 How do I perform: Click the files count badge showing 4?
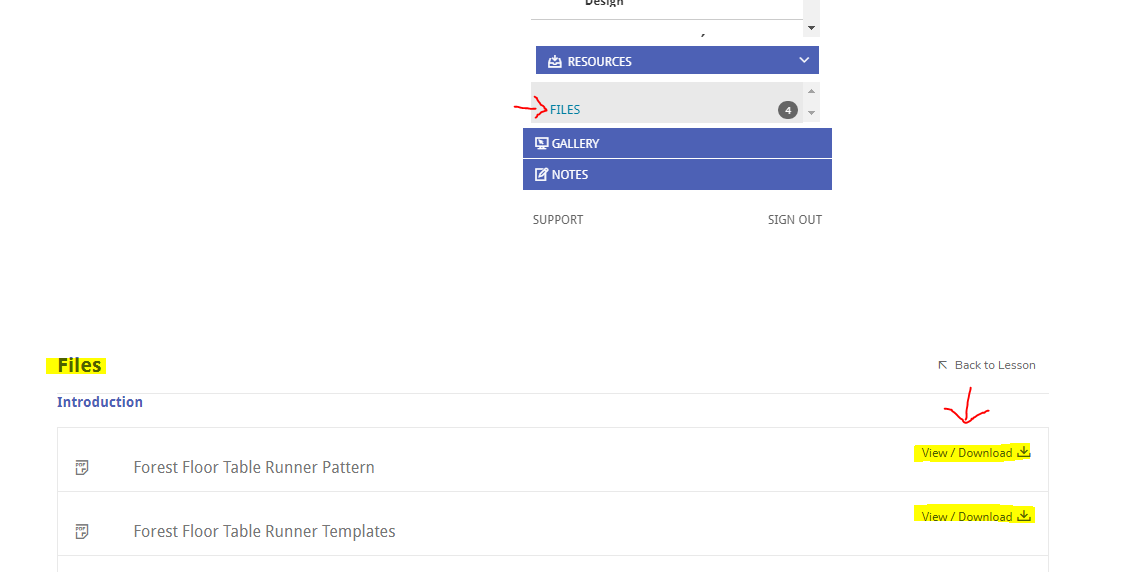click(x=788, y=110)
